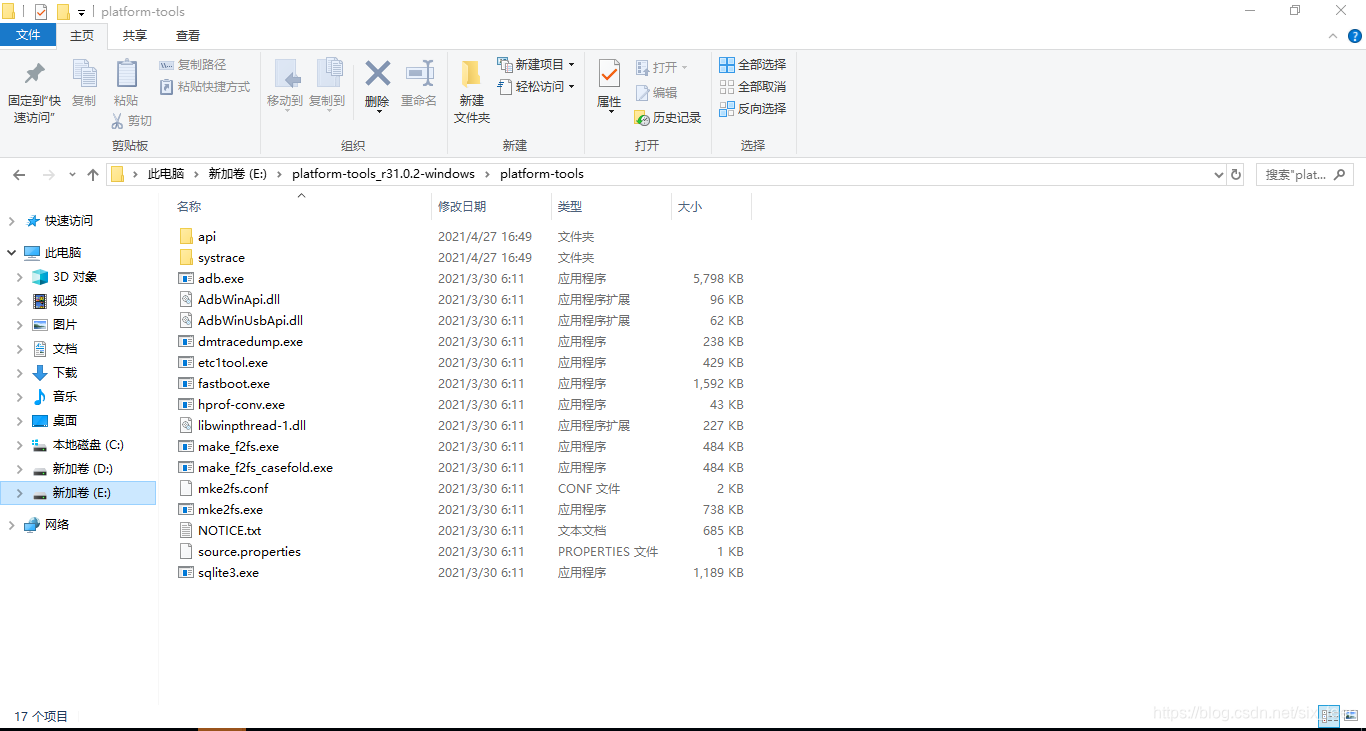Switch to the Share (共享) tab
The height and width of the screenshot is (731, 1366).
point(135,35)
